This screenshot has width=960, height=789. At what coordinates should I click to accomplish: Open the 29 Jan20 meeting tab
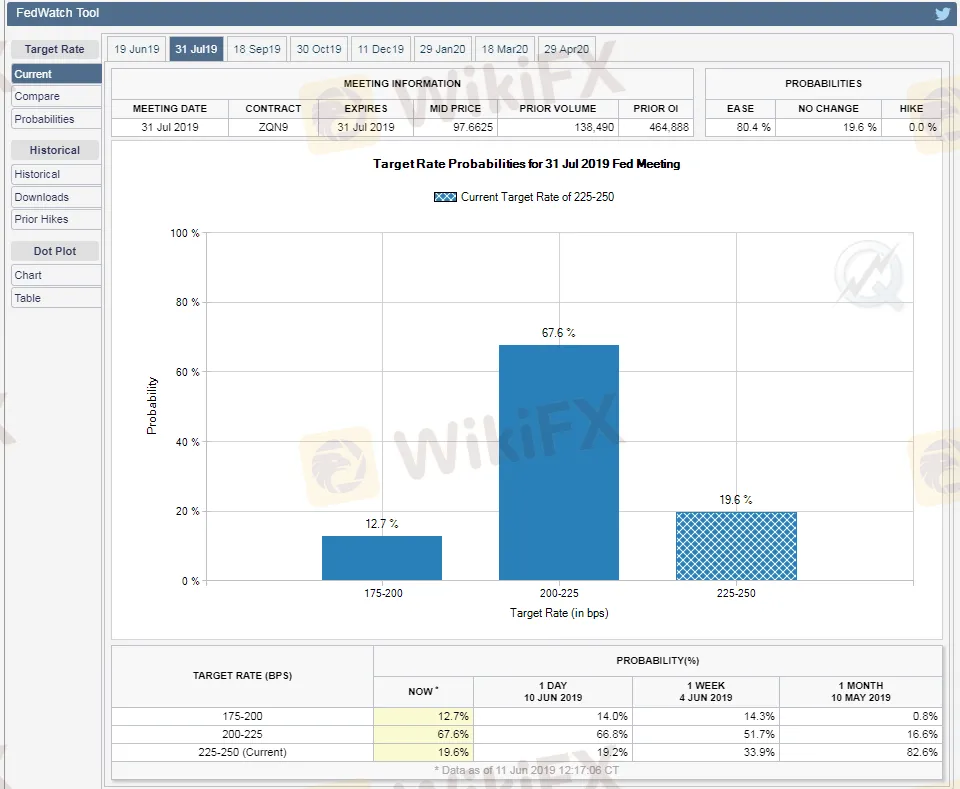[442, 49]
